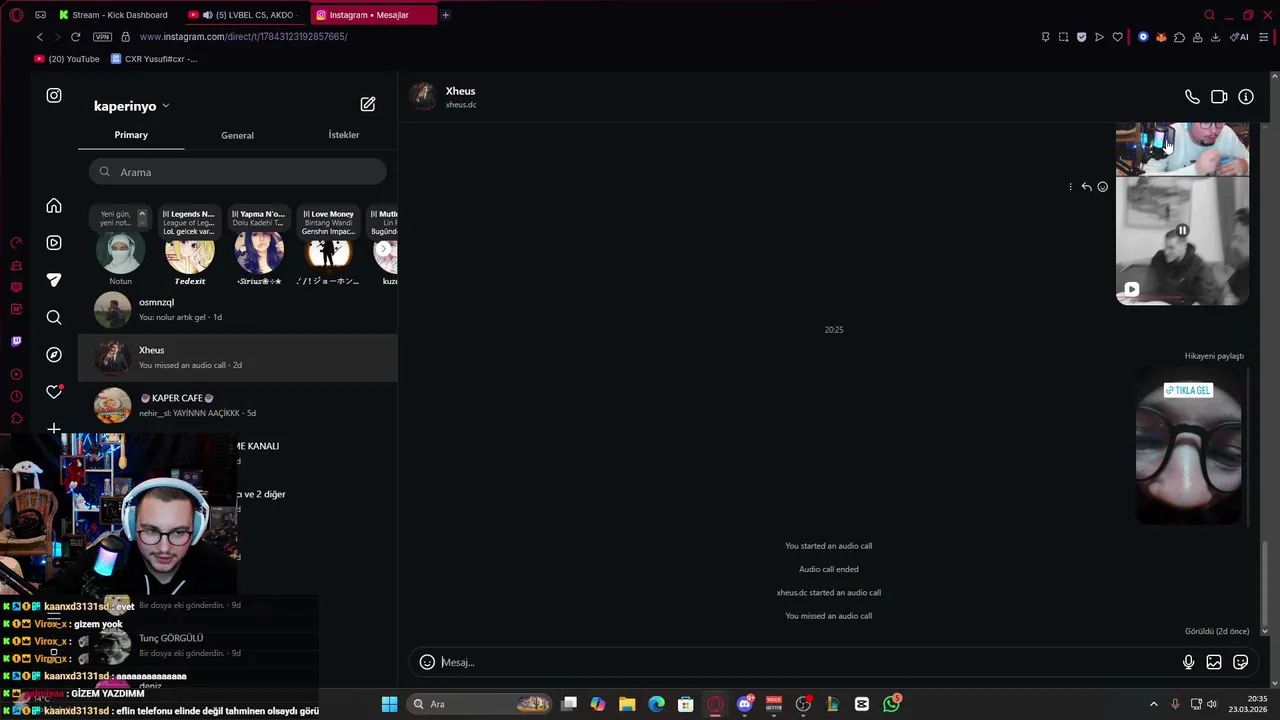Attach a photo with image icon
The image size is (1280, 720).
point(1214,662)
